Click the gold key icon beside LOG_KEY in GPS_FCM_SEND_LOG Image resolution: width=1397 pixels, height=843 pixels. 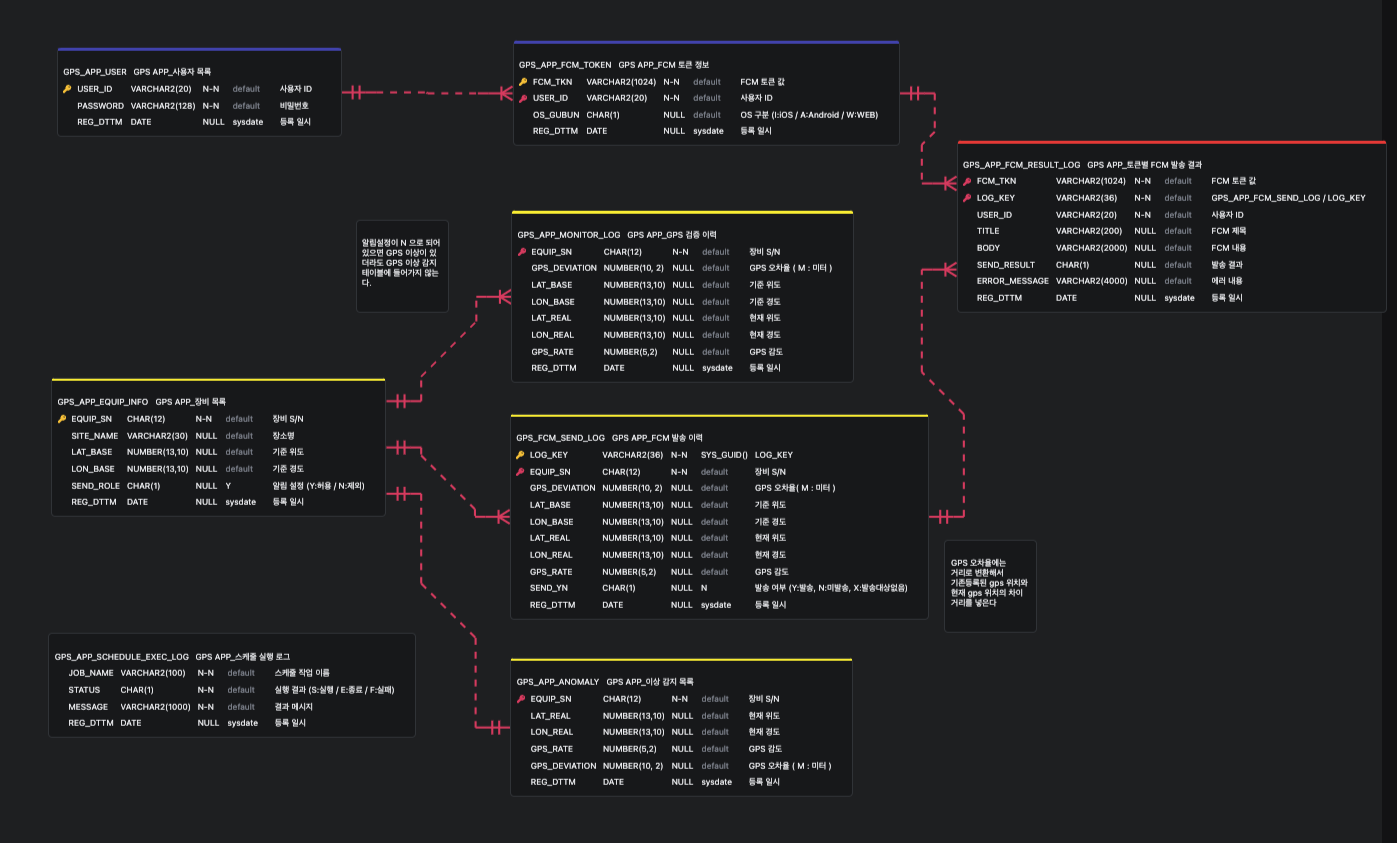click(520, 455)
